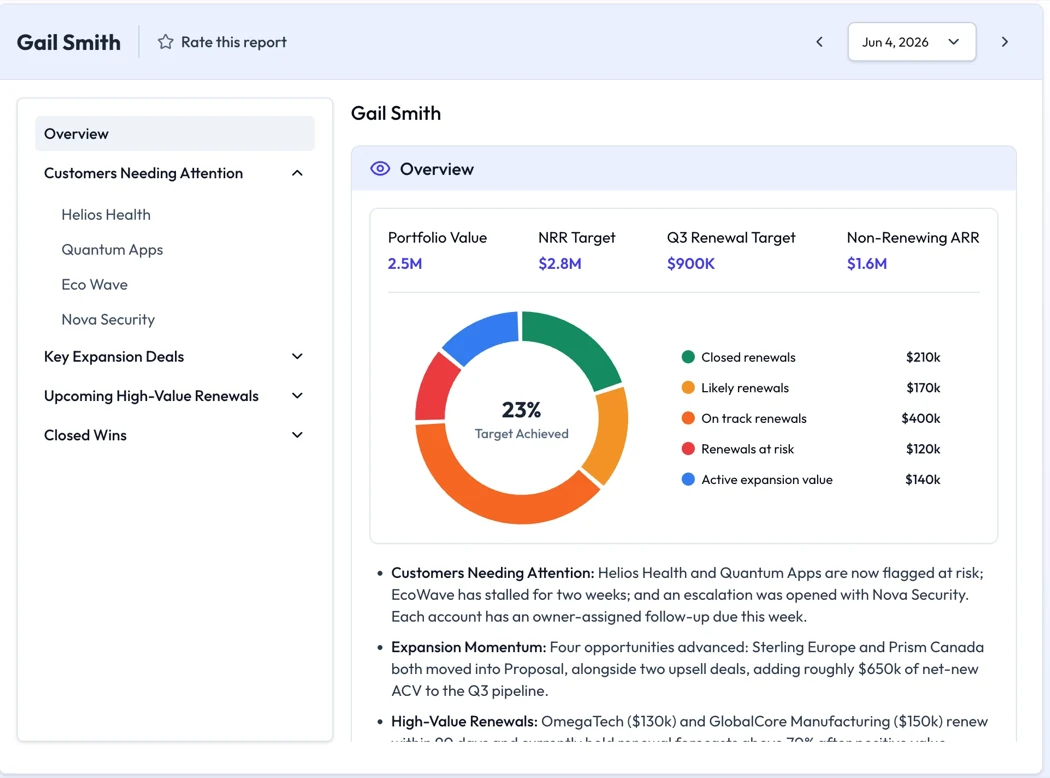Click the High-Value Renewals bullet heading
This screenshot has width=1050, height=778.
(x=464, y=722)
